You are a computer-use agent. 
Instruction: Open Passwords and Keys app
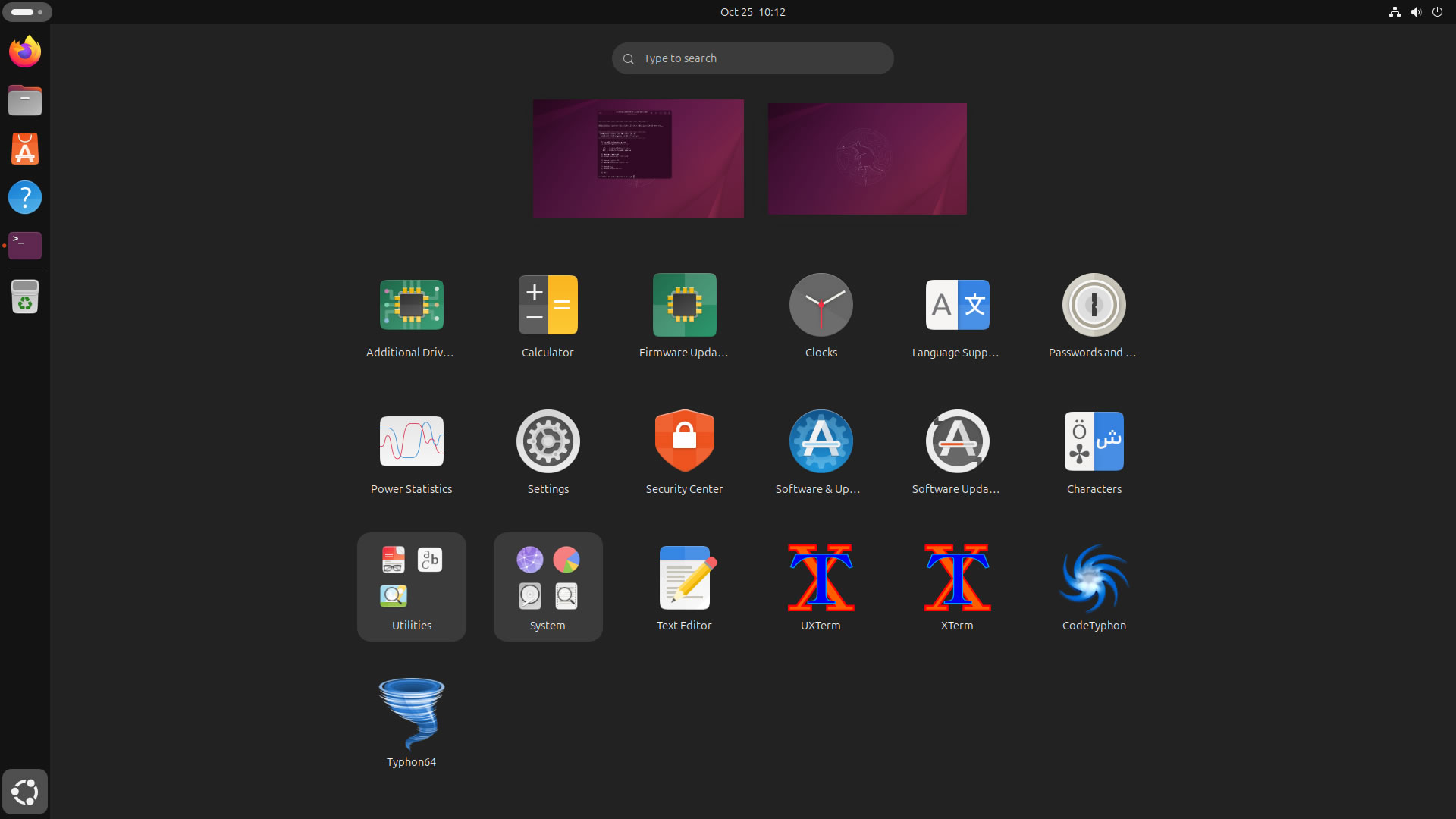(x=1094, y=305)
